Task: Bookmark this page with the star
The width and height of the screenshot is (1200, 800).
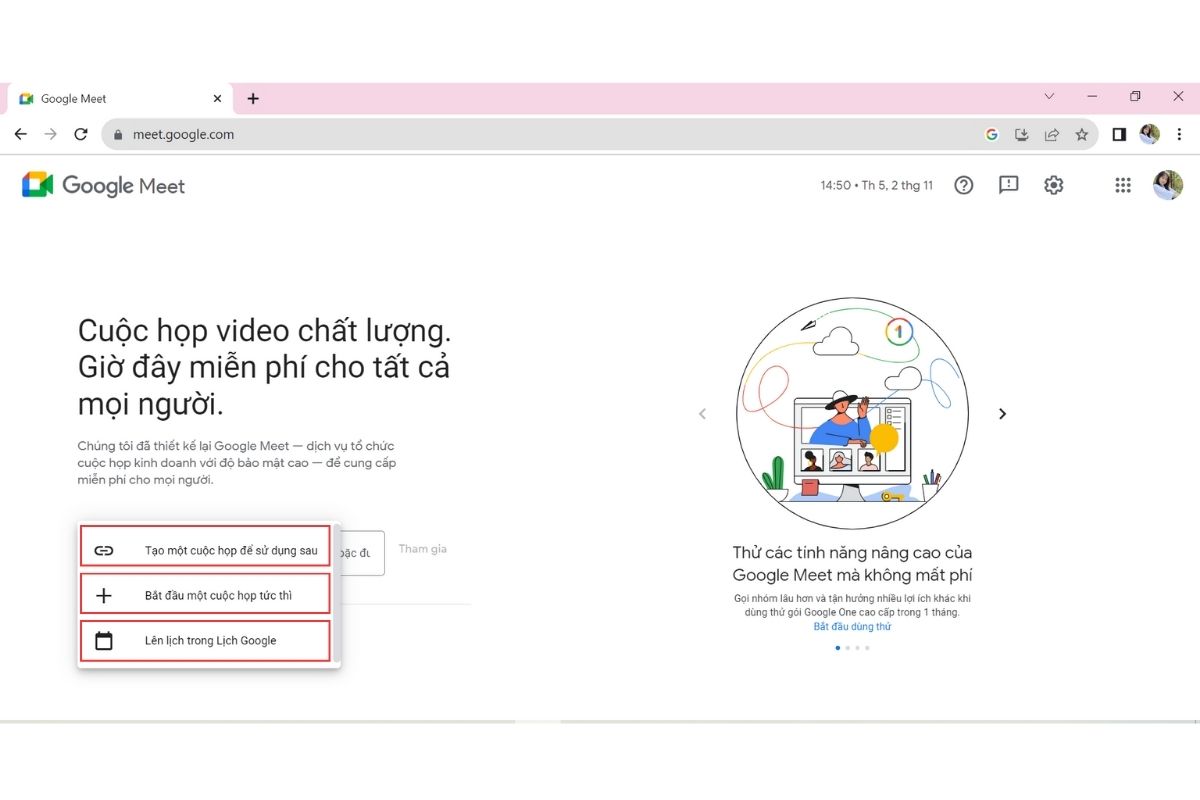Action: [1081, 134]
